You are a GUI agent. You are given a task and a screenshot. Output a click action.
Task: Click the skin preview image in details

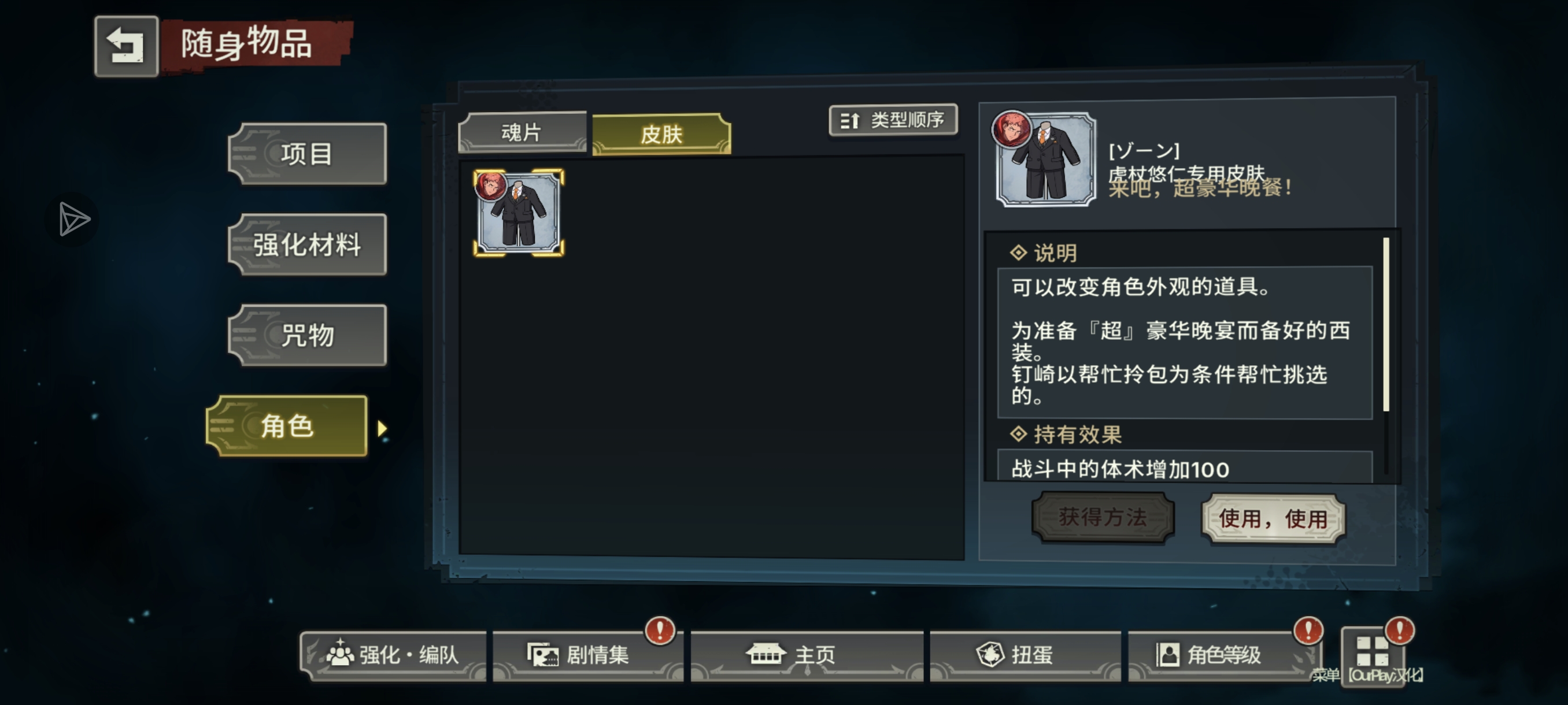click(x=1045, y=159)
